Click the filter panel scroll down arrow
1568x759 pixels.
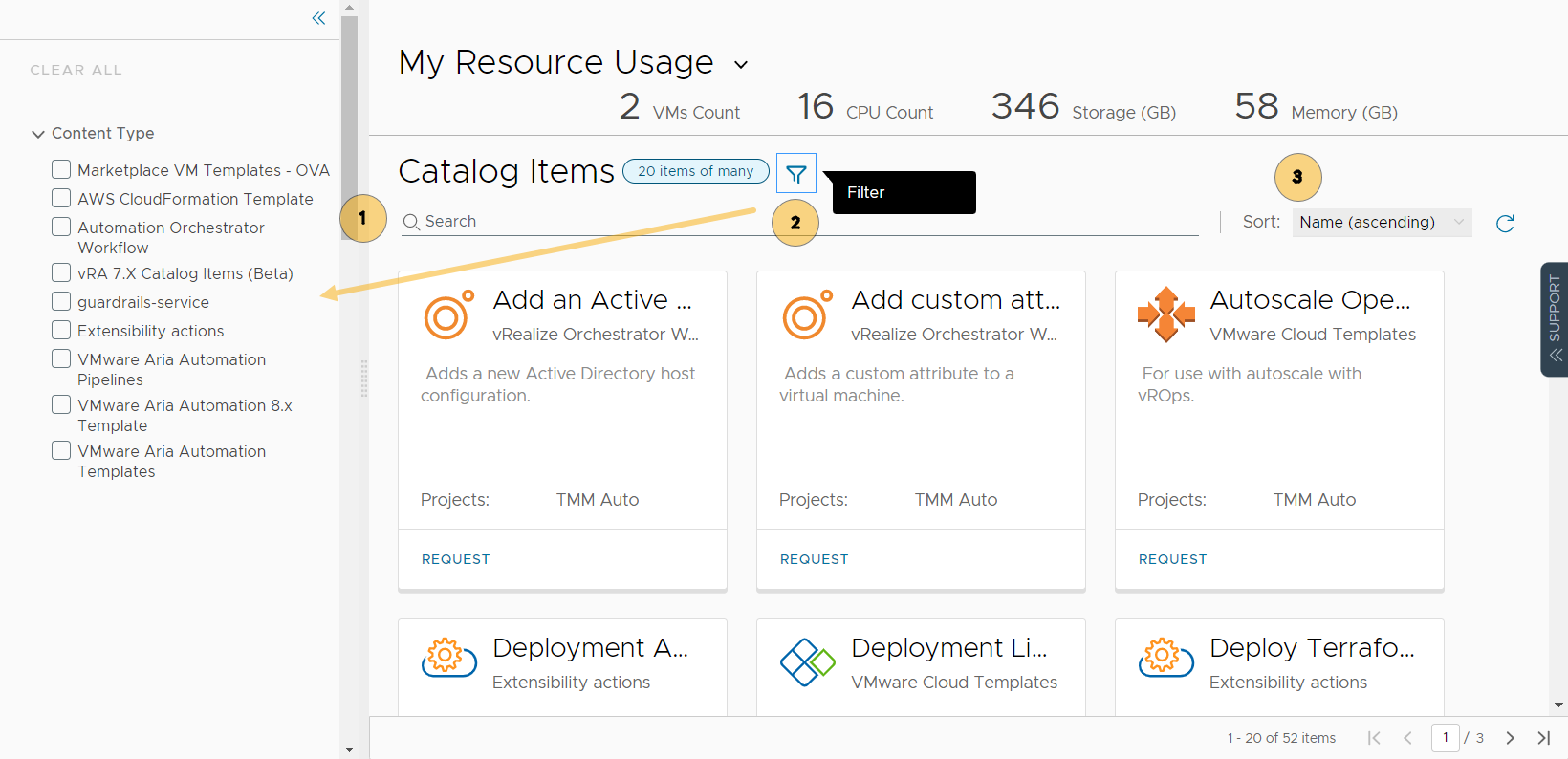[x=349, y=749]
